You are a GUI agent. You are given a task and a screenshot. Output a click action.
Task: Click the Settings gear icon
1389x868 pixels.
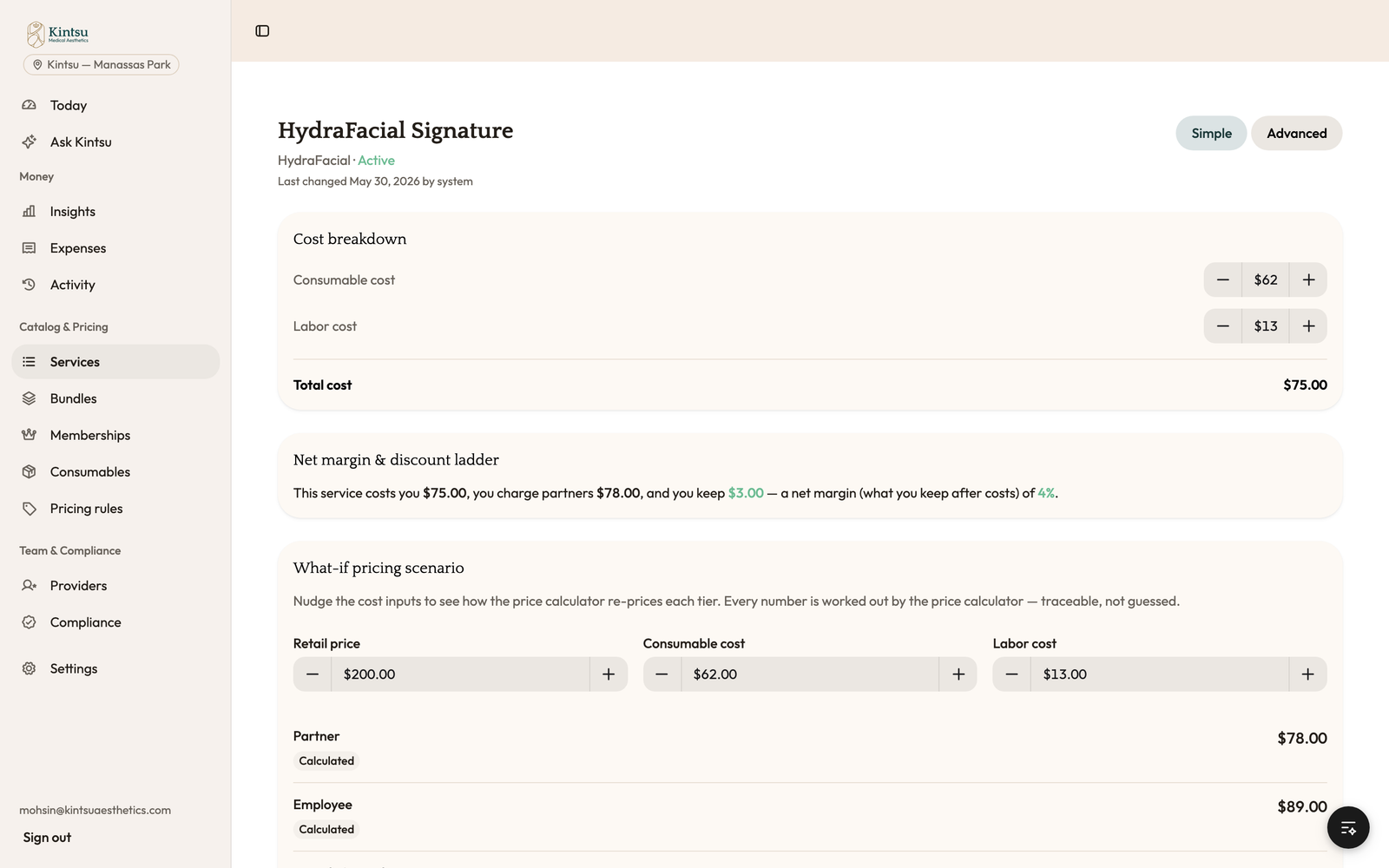click(30, 668)
